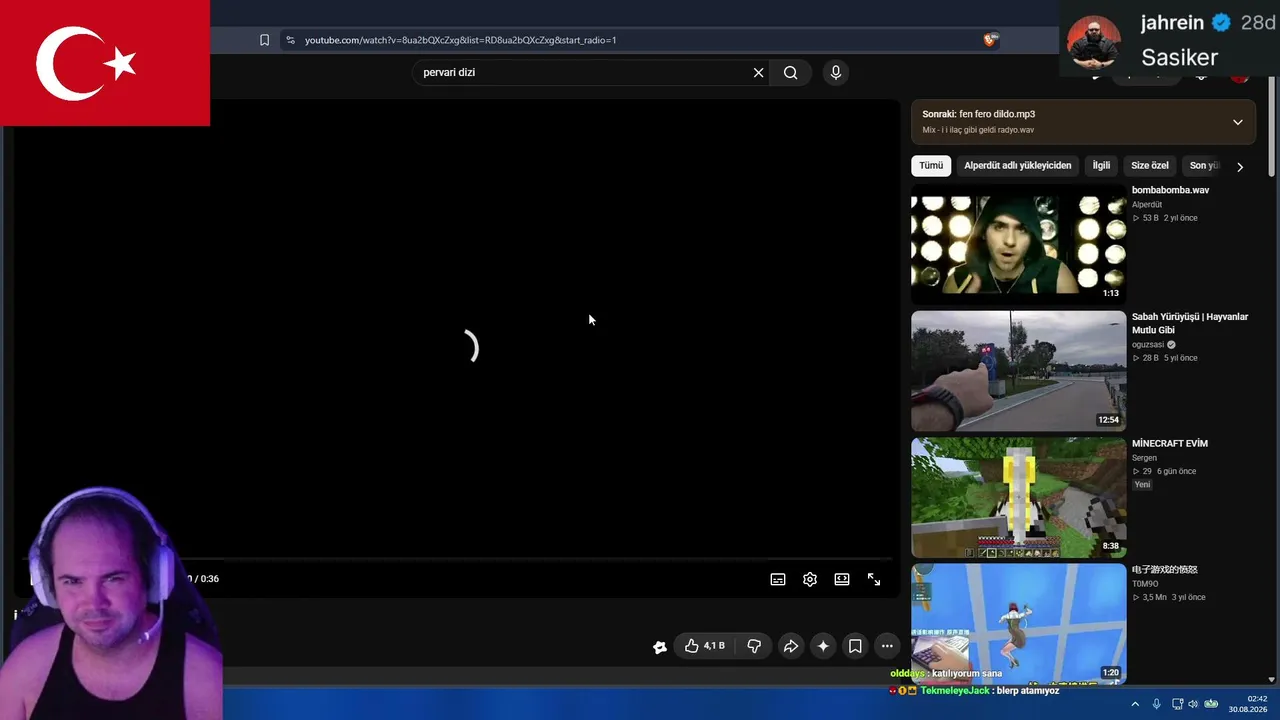Click the sidebar scrollbar down arrow
Image resolution: width=1280 pixels, height=720 pixels.
pos(1273,680)
